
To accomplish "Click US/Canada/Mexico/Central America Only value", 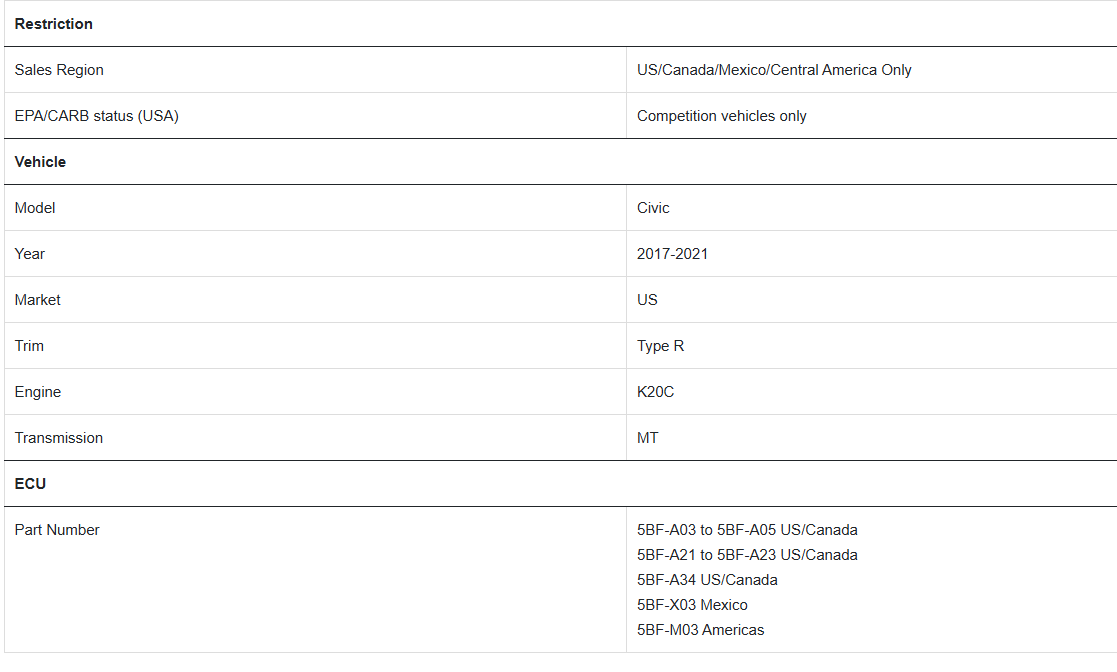I will point(774,70).
